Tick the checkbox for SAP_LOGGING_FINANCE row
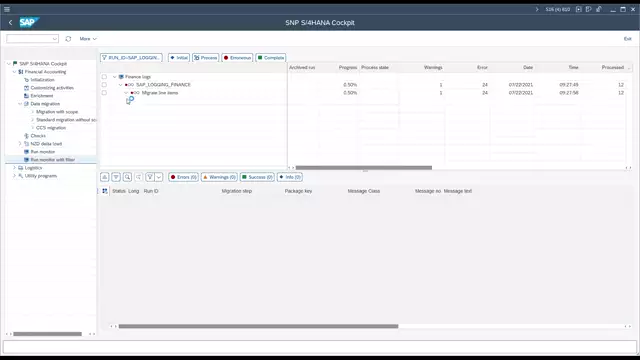Screen dimensions: 640x360 [104, 84]
